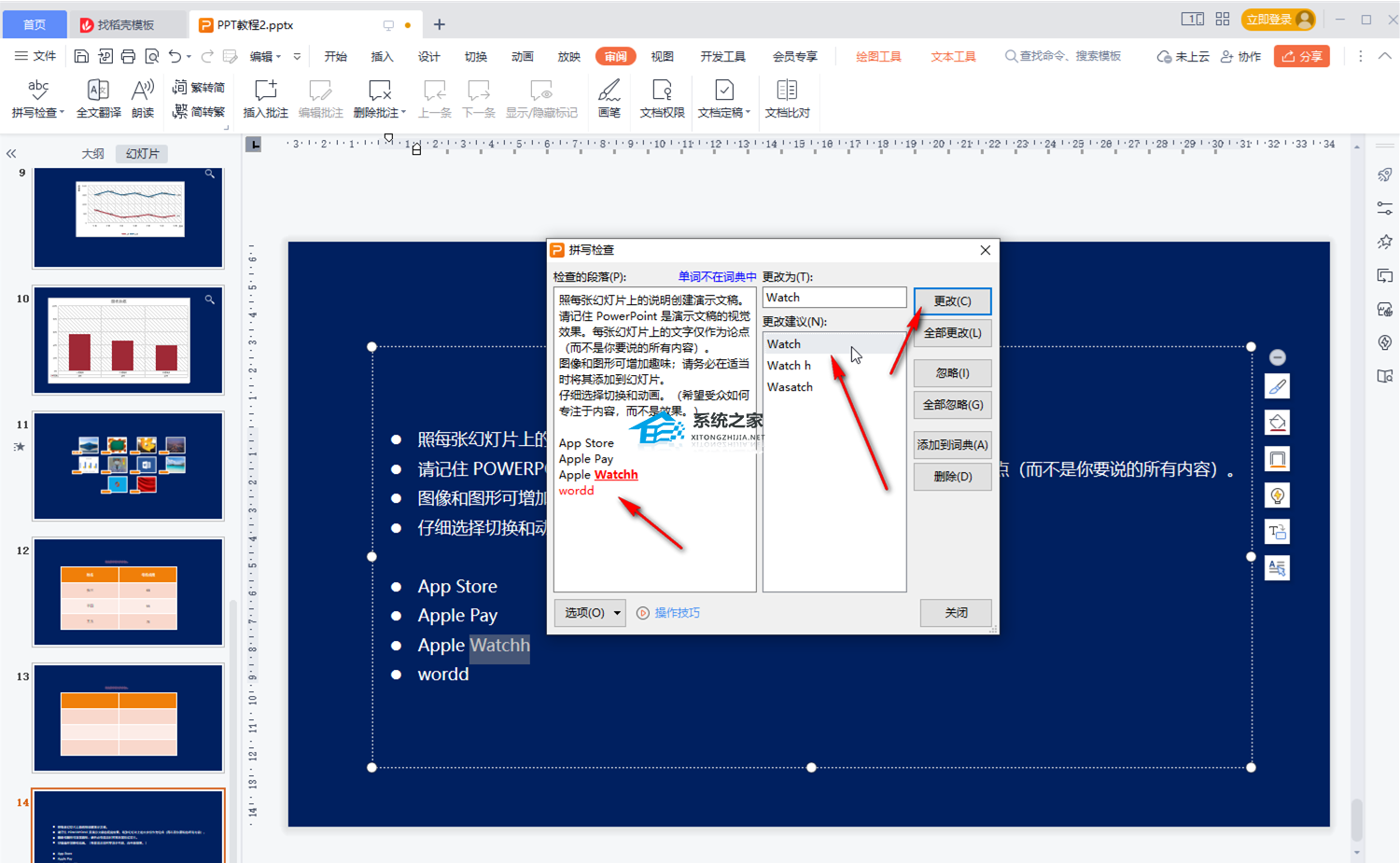Click the Share button
The image size is (1400, 863).
[x=1301, y=57]
